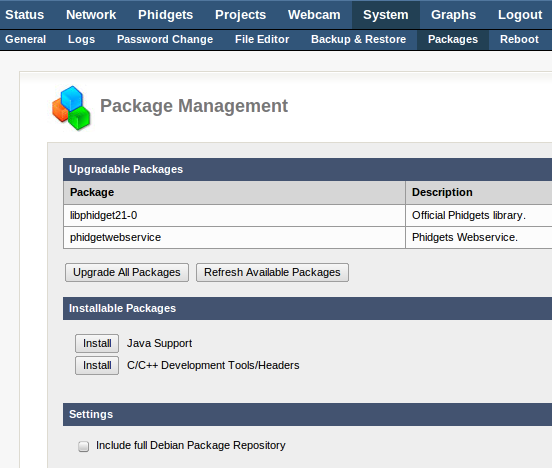Select the System menu item
Image resolution: width=552 pixels, height=468 pixels.
pyautogui.click(x=386, y=15)
